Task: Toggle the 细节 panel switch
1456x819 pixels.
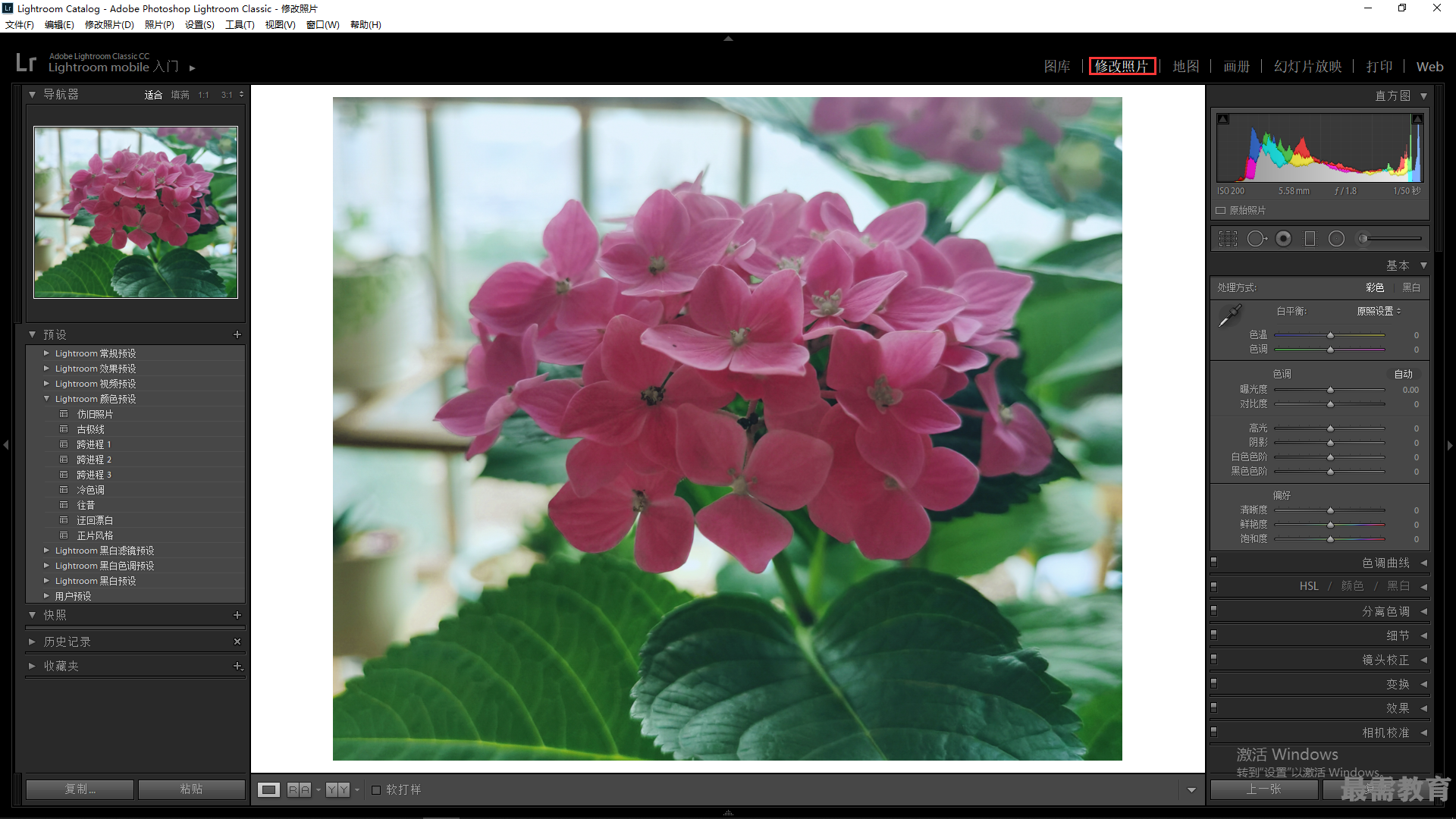Action: click(1214, 635)
